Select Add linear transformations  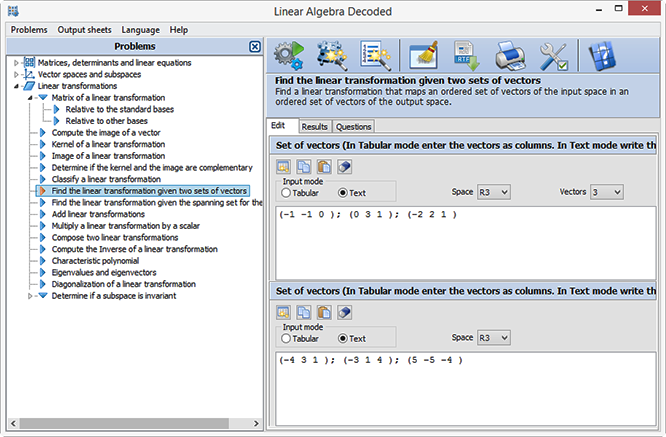tap(98, 214)
